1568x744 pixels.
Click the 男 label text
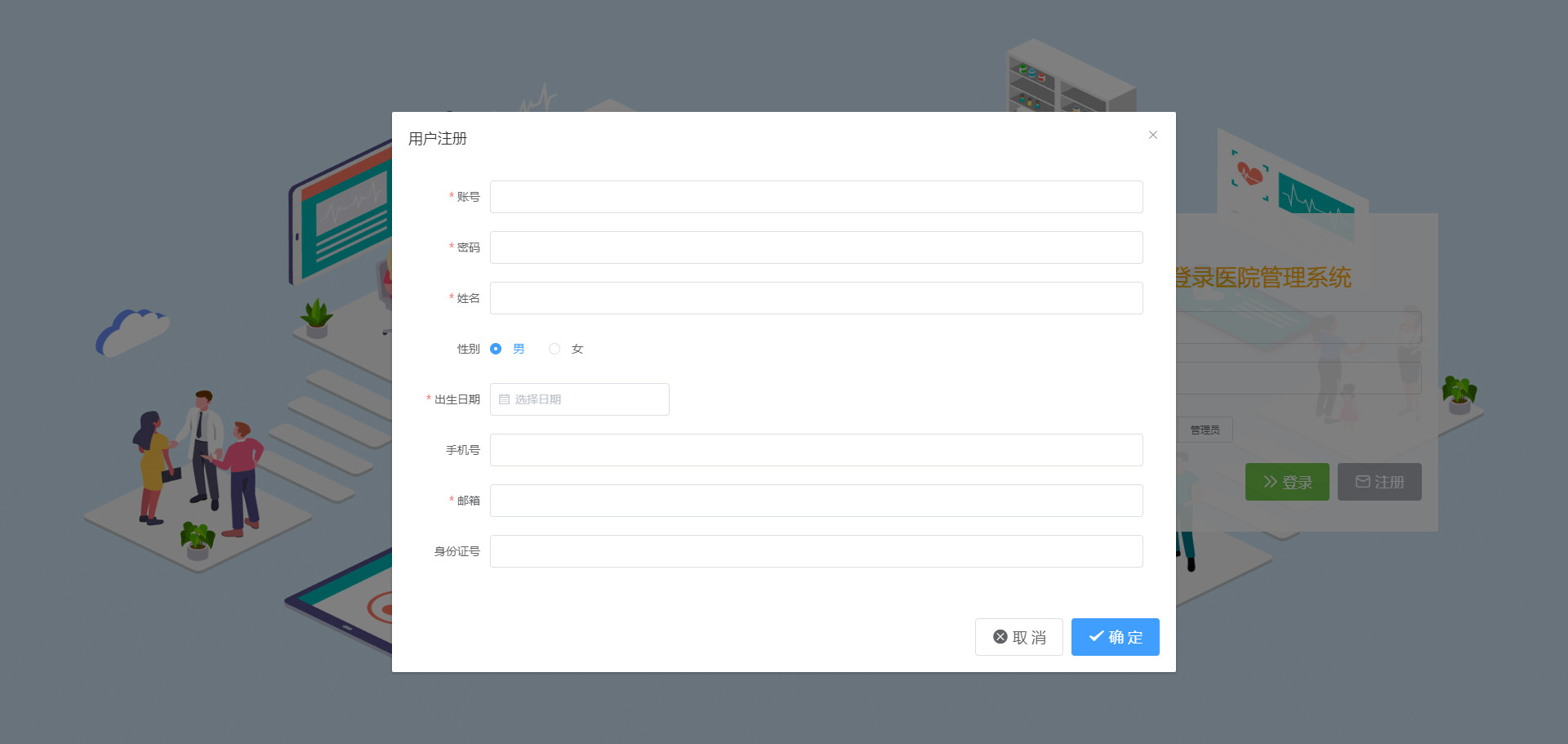click(x=519, y=349)
